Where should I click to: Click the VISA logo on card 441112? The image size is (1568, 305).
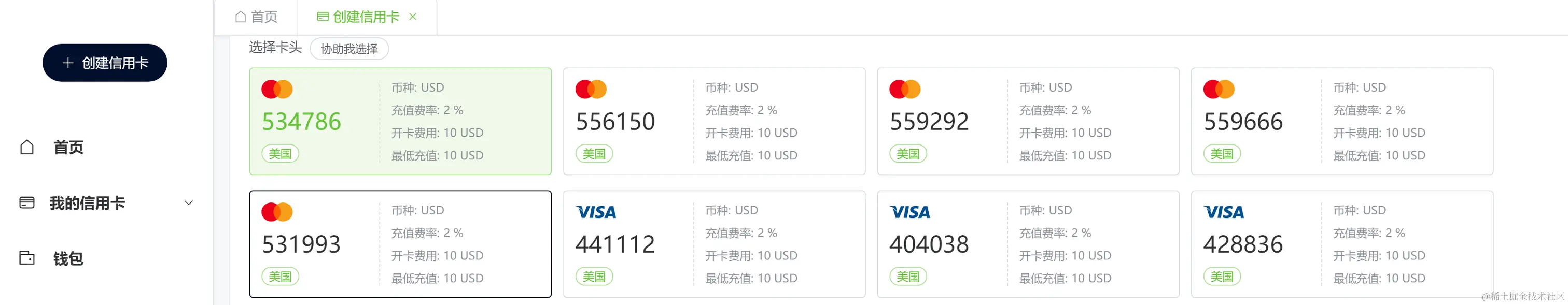click(595, 212)
